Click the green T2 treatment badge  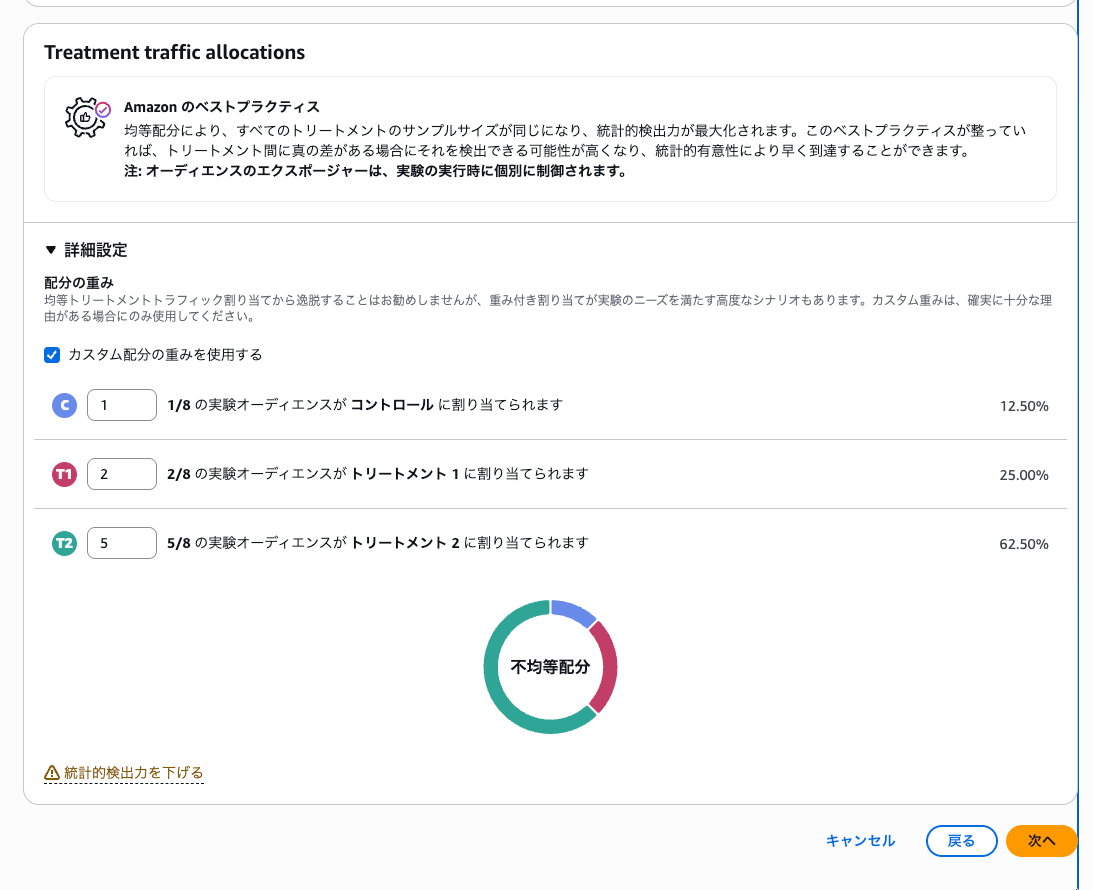64,544
